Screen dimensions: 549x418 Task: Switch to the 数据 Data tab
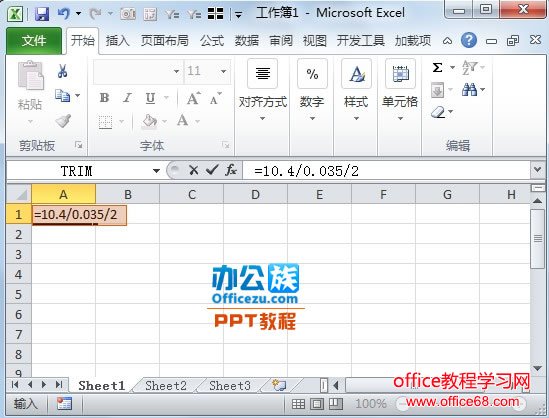click(x=246, y=41)
